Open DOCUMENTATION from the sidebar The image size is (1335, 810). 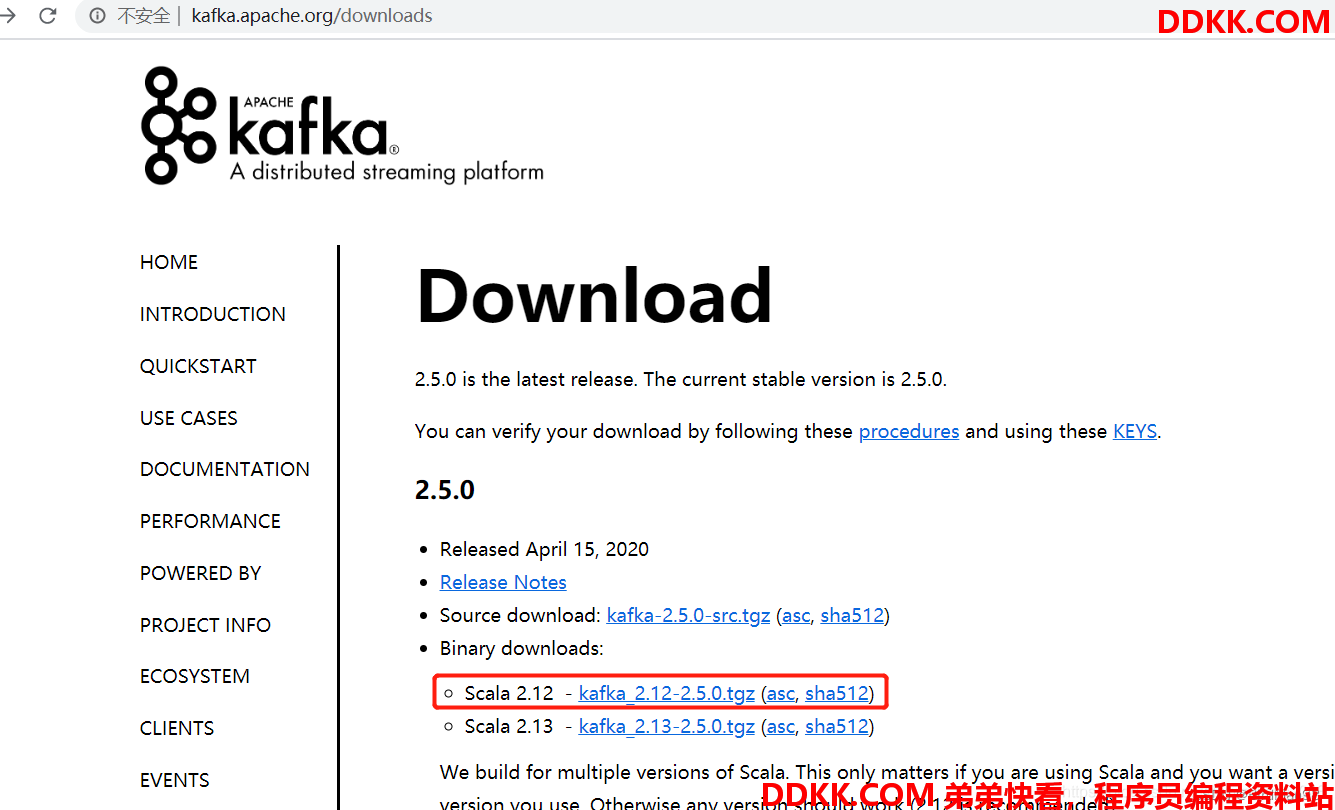click(225, 469)
